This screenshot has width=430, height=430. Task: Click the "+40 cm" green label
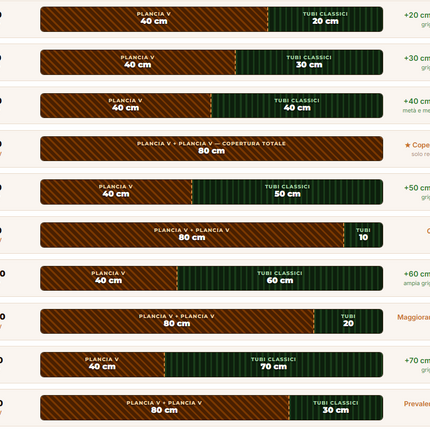(x=417, y=101)
